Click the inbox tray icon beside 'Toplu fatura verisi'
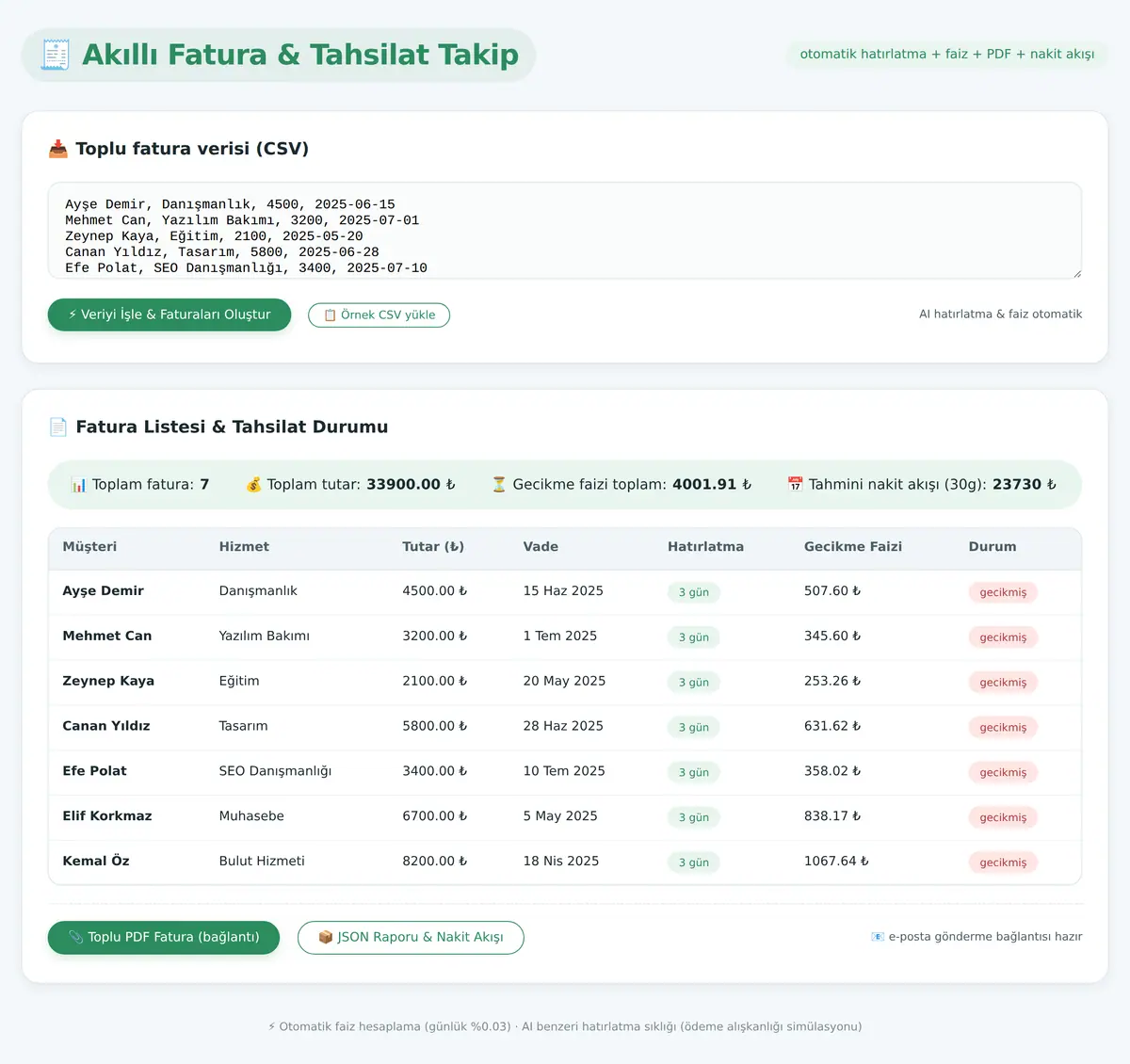This screenshot has height=1064, width=1130. tap(58, 149)
